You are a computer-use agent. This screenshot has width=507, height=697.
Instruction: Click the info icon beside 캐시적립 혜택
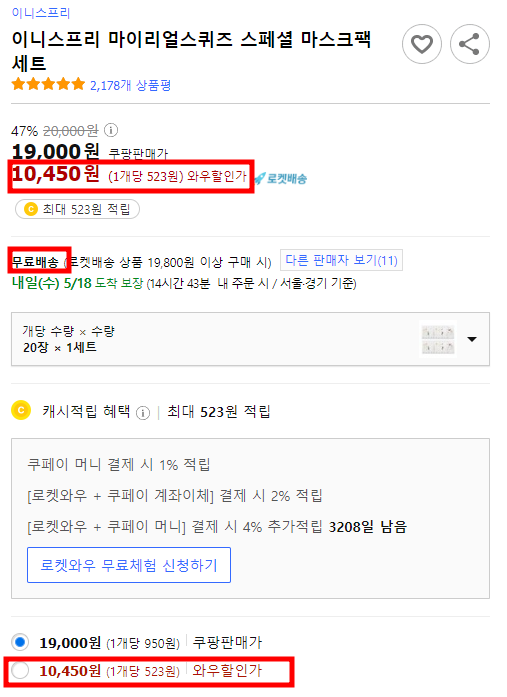click(x=143, y=413)
